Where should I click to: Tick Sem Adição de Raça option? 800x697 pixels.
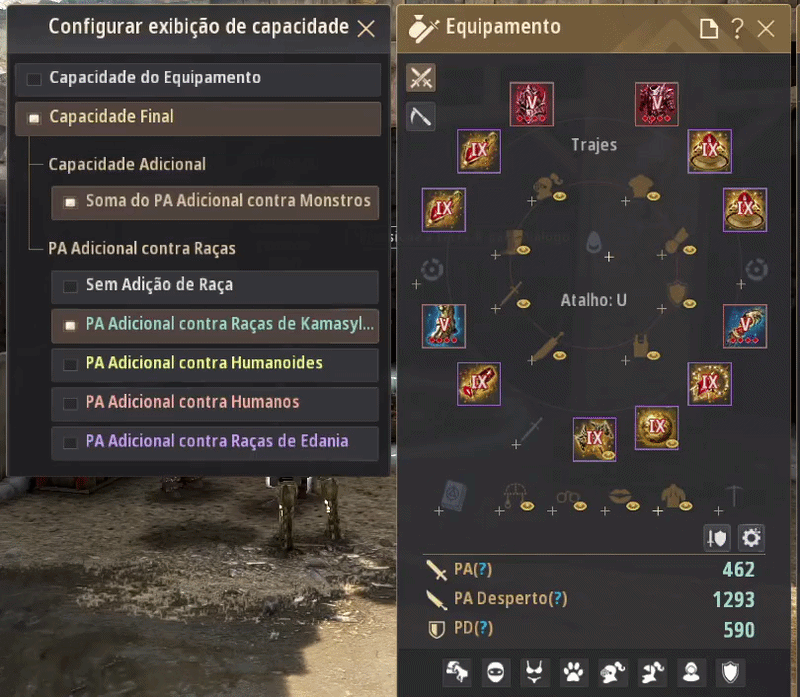[70, 286]
